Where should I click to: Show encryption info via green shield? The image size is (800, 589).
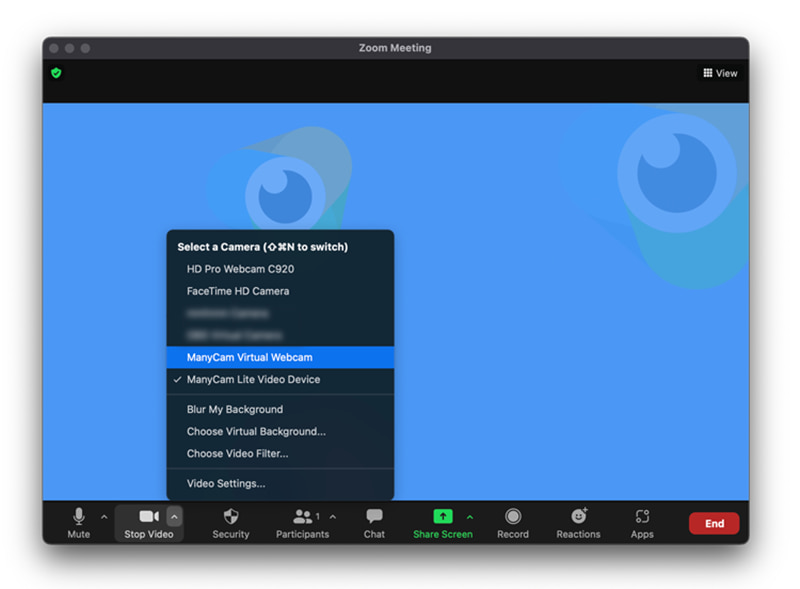(56, 73)
